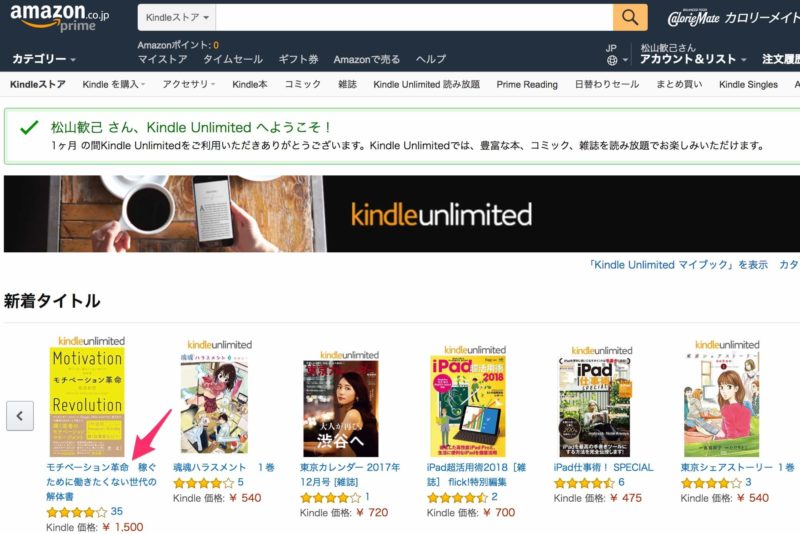Click the carousel previous arrow button
This screenshot has height=534, width=800.
click(x=20, y=416)
